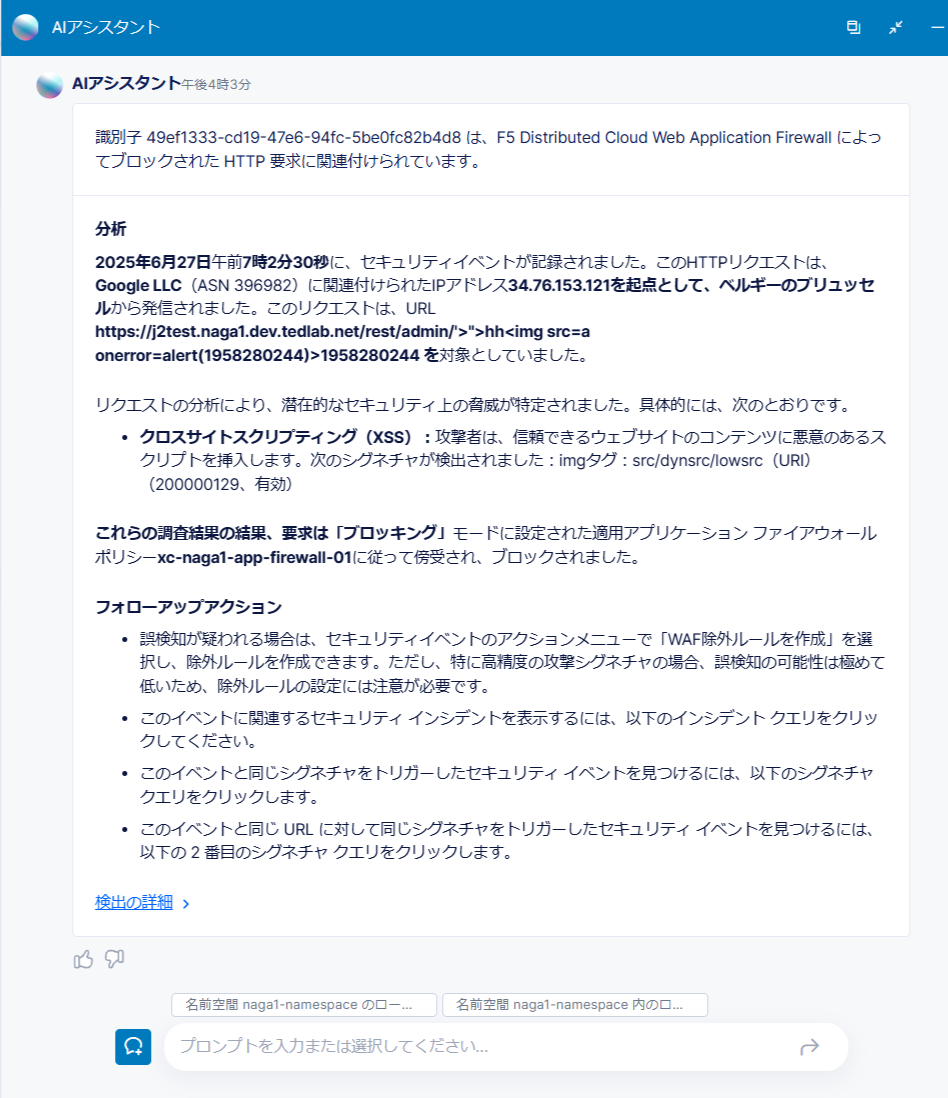948x1098 pixels.
Task: Click the xc-naga1-app-firewall-01 policy name
Action: [x=254, y=557]
